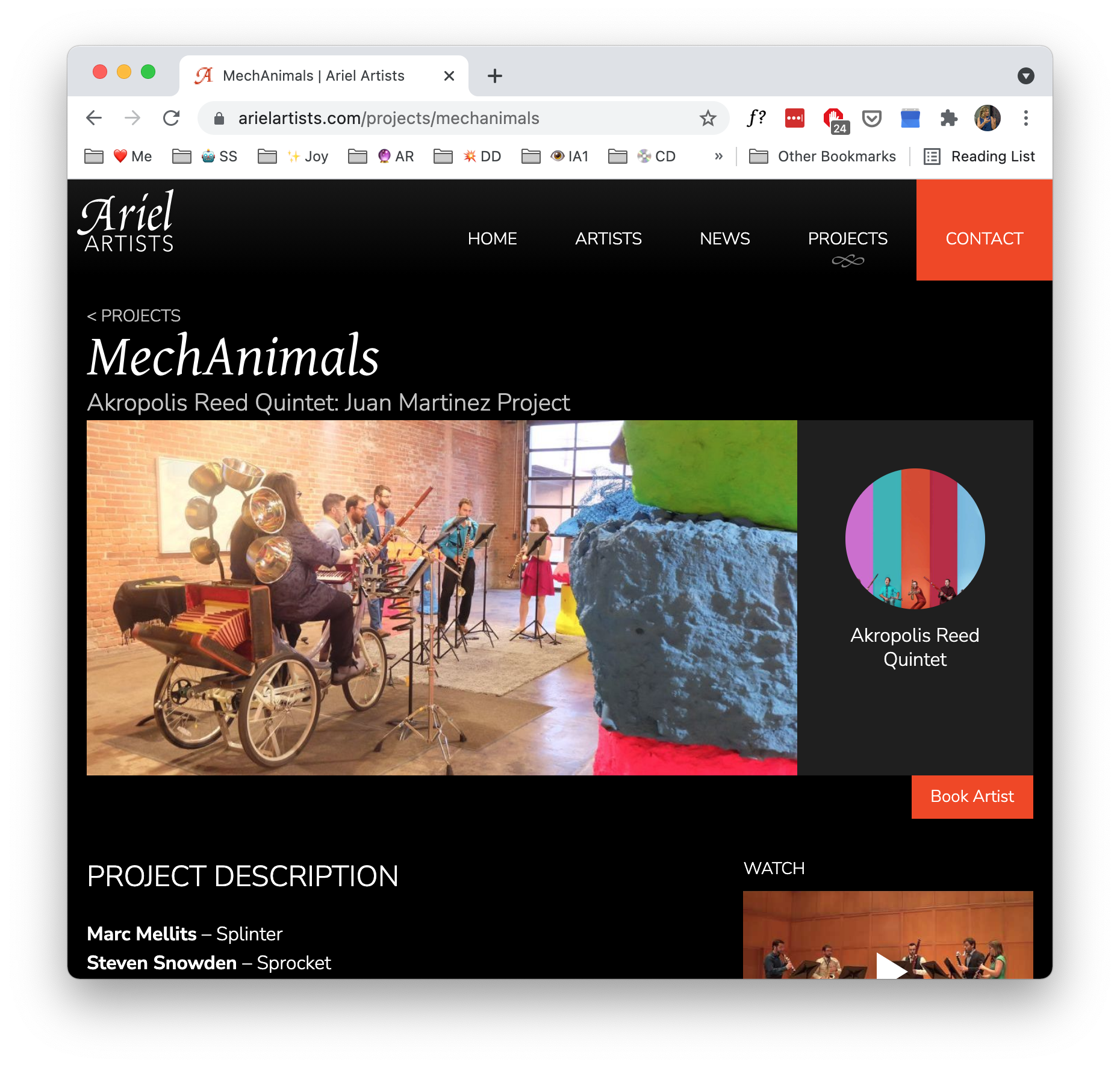Screen dimensions: 1120x1068
Task: Select the NEWS navigation menu item
Action: coord(724,239)
